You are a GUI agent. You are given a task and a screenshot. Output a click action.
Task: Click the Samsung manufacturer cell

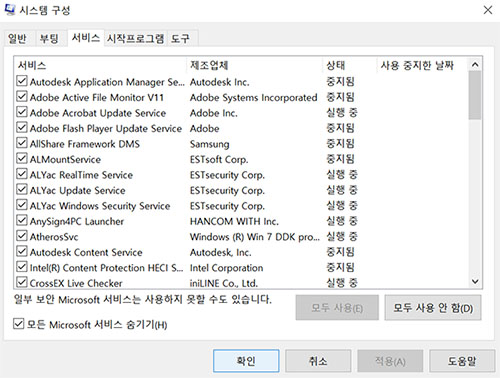click(x=210, y=144)
